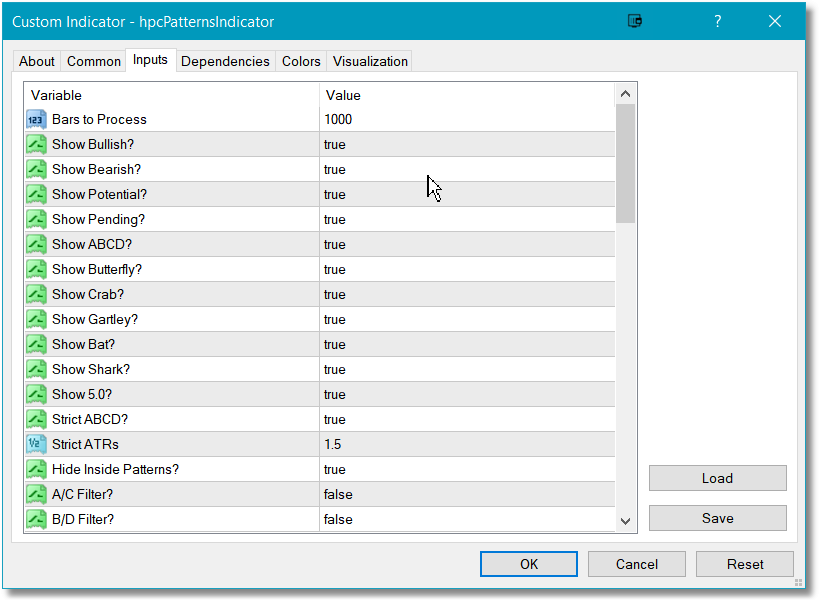820x603 pixels.
Task: Click the icon next to Hide Inside Patterns?
Action: click(x=36, y=469)
